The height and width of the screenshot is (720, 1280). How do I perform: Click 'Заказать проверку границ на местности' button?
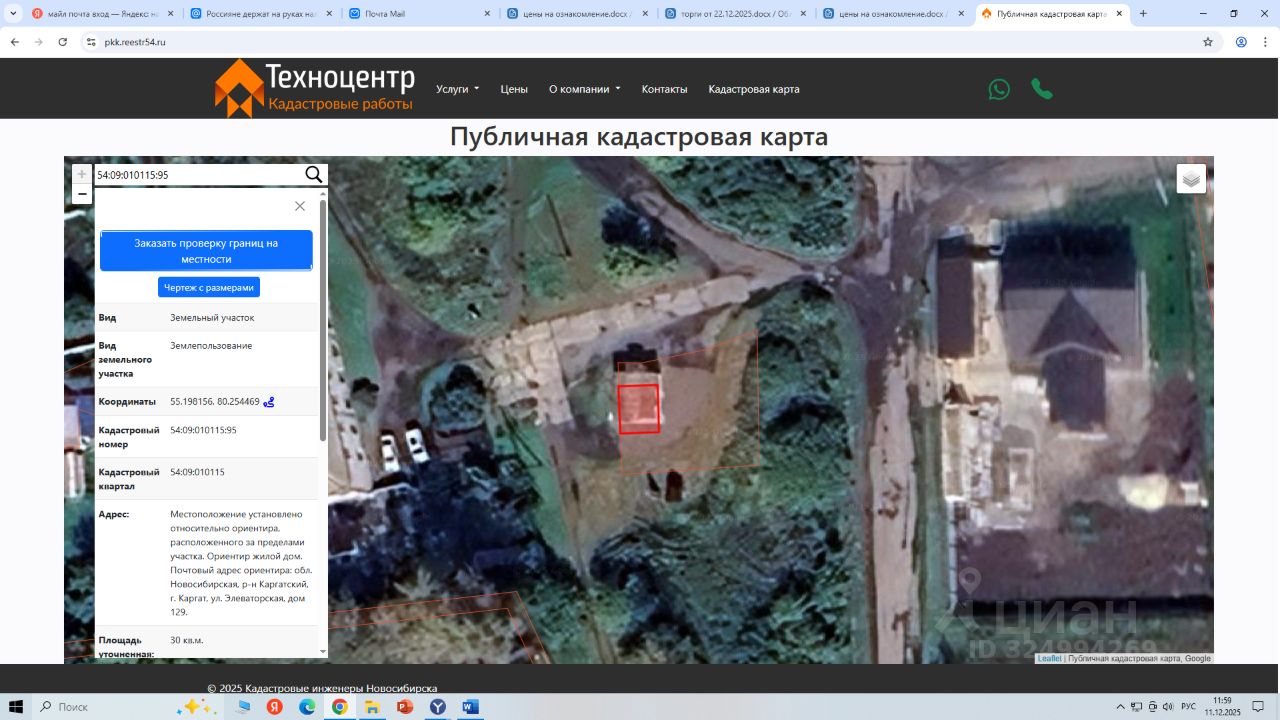(206, 250)
